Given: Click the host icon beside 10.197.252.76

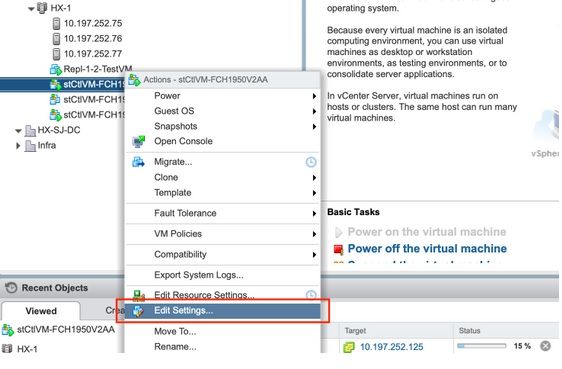Looking at the screenshot, I should [x=56, y=39].
